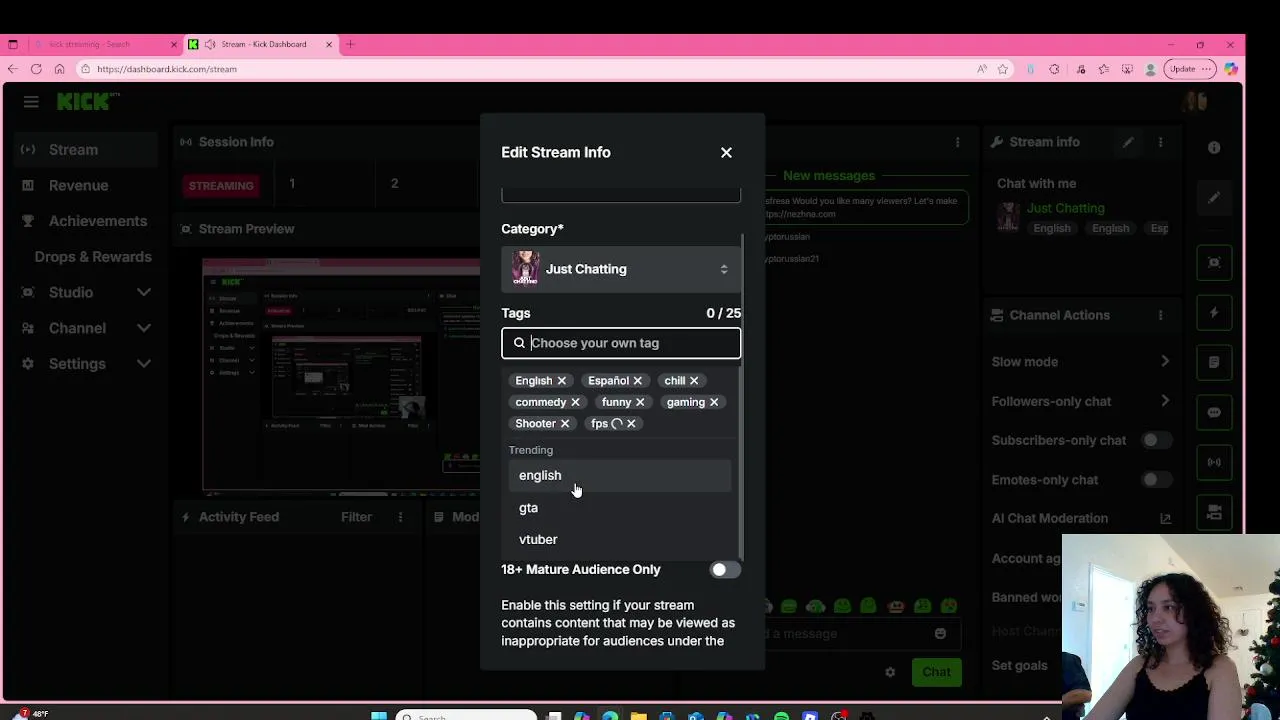Toggle 18+ Mature Audience Only switch
Screen dimensions: 1280x720
point(725,570)
